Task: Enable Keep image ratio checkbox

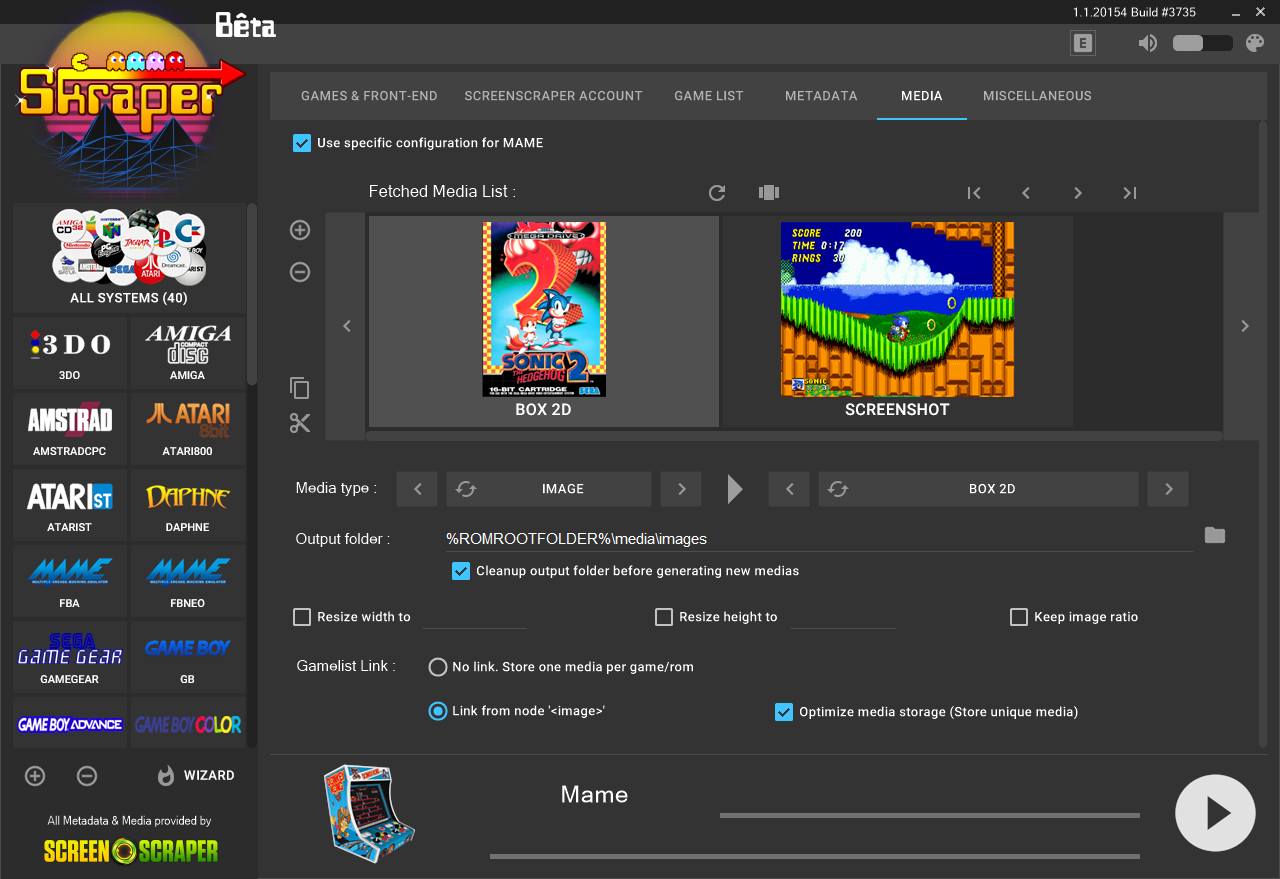Action: pyautogui.click(x=1019, y=617)
